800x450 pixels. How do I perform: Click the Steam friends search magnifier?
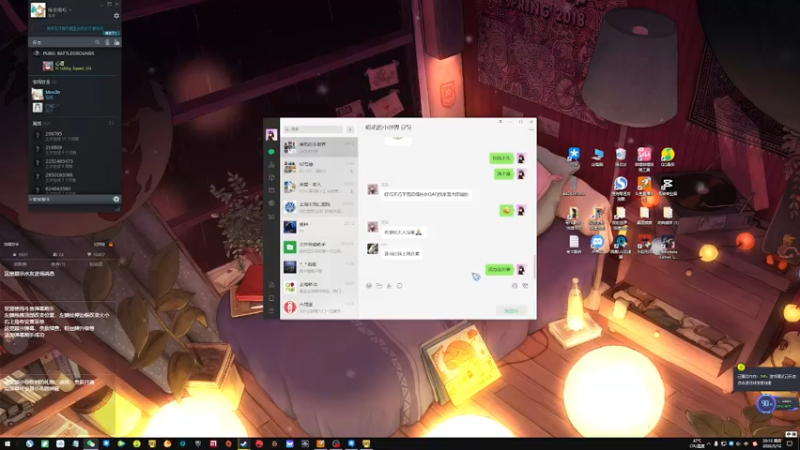pyautogui.click(x=97, y=42)
